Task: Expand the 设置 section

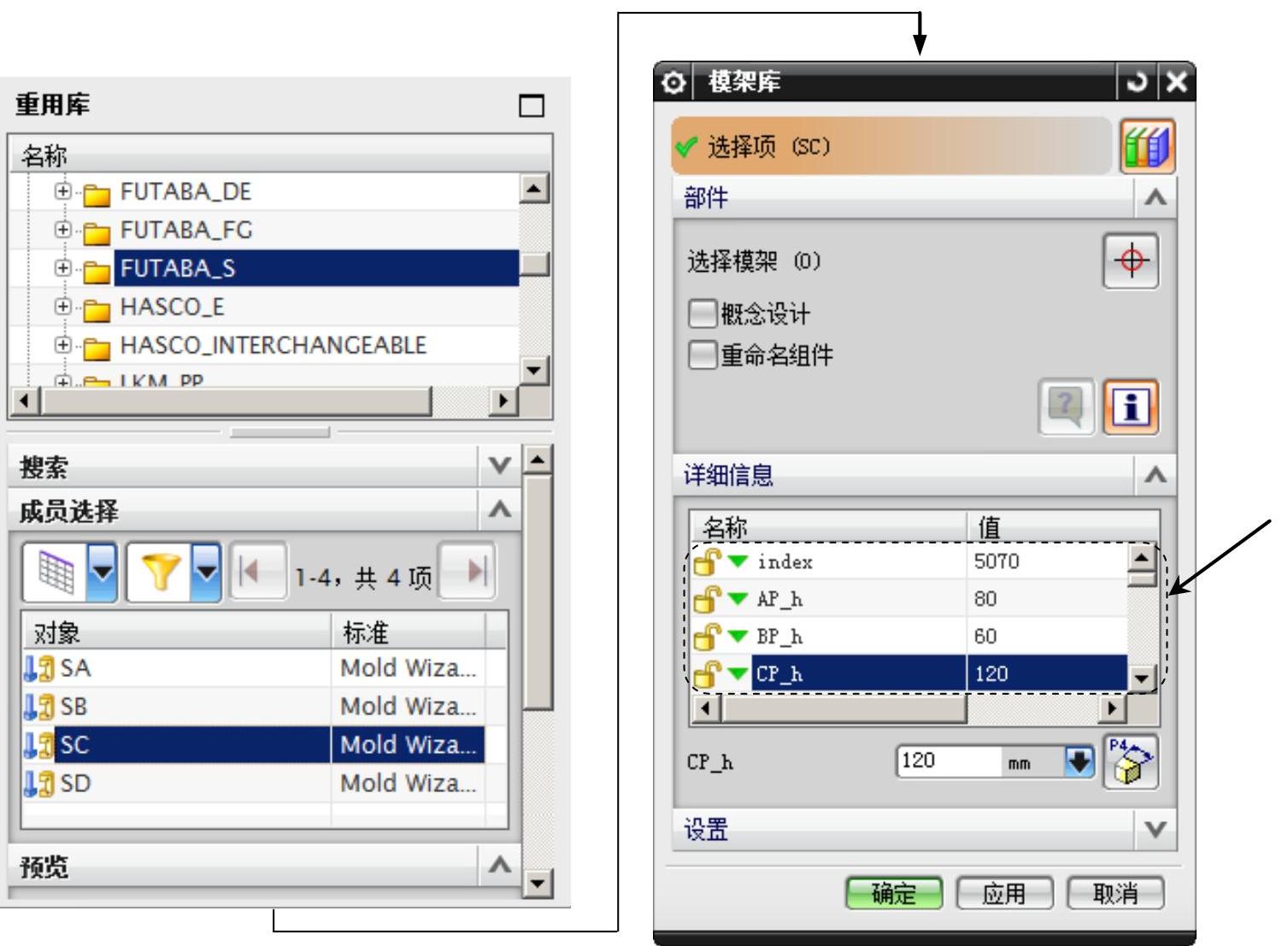Action: tap(1156, 829)
